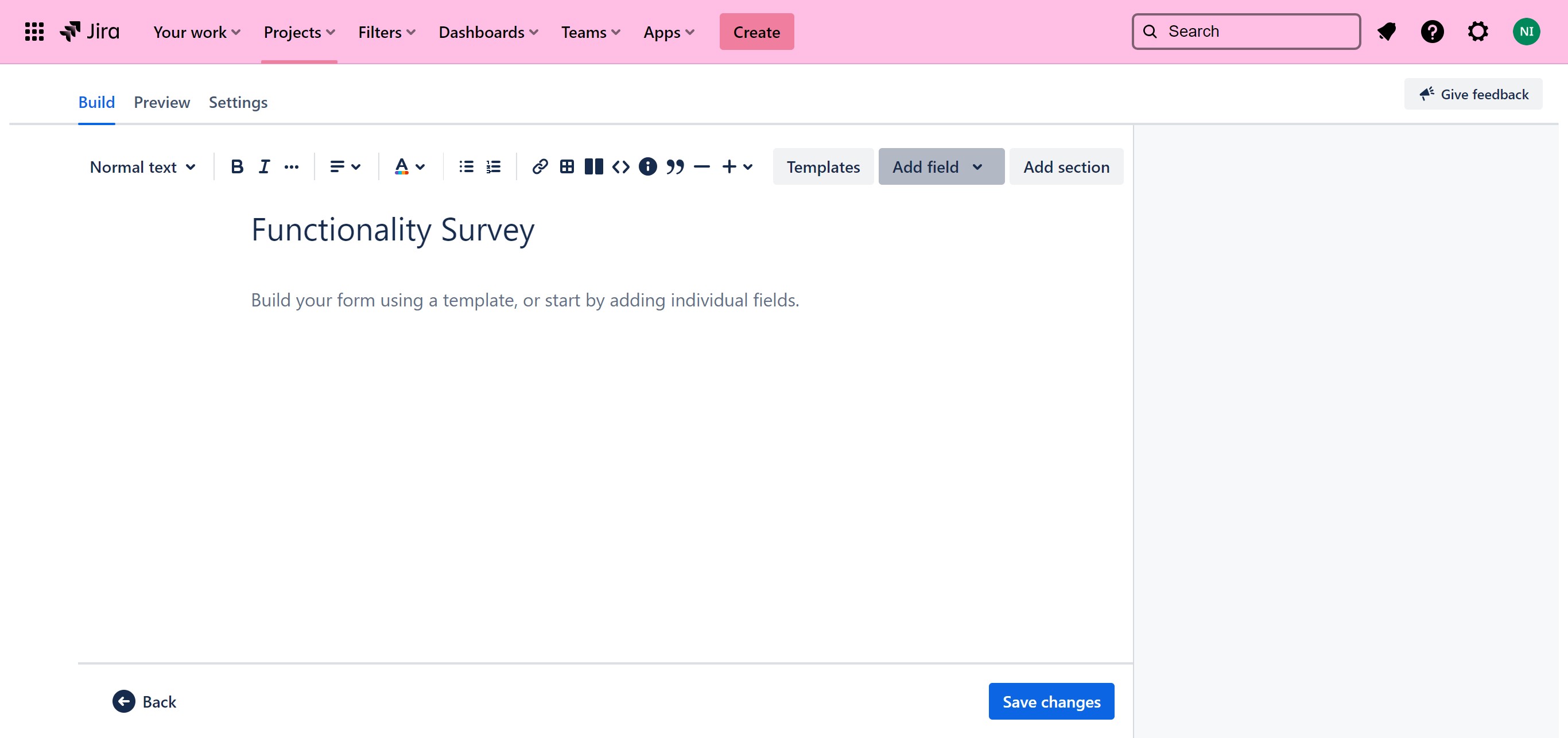Insert a table into the form
This screenshot has height=738, width=1568.
point(566,166)
